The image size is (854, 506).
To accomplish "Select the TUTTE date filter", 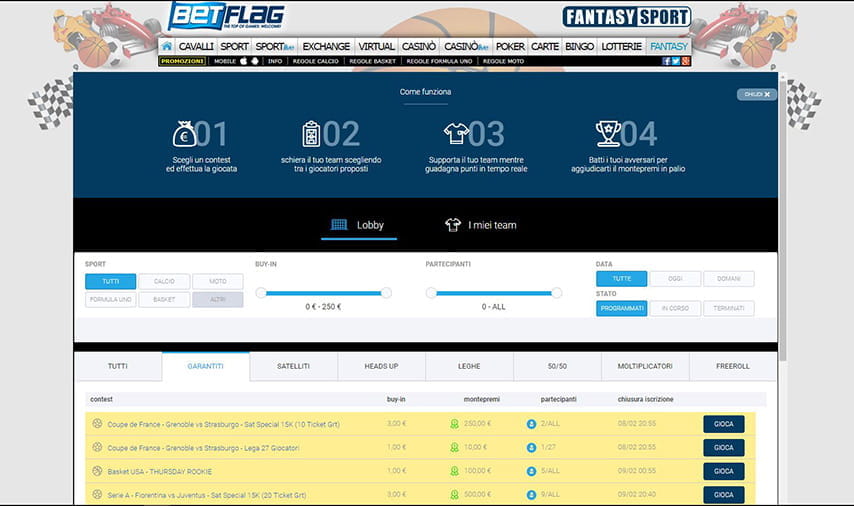I will click(621, 278).
